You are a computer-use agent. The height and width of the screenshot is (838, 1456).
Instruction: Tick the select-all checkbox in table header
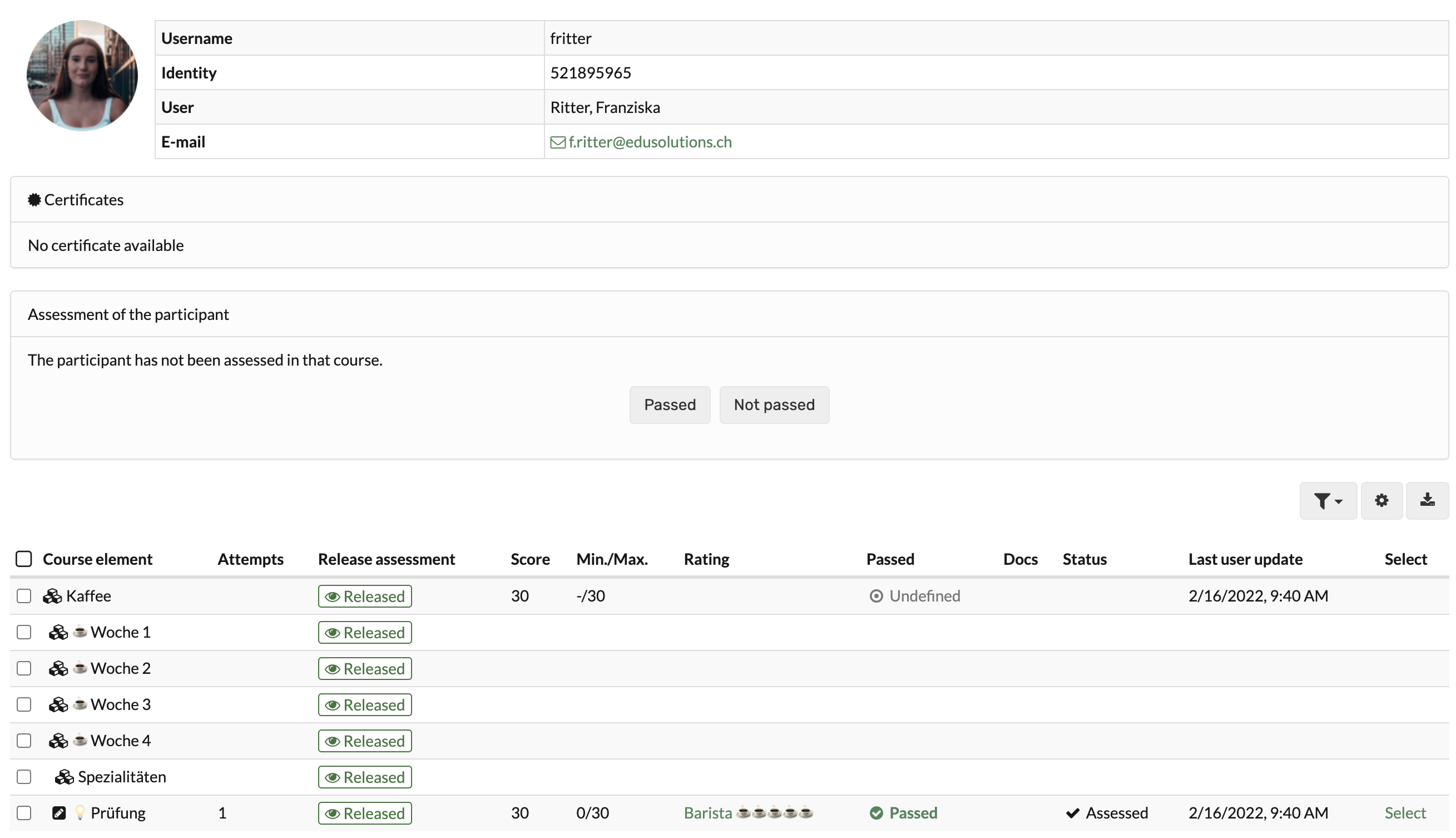pos(23,559)
